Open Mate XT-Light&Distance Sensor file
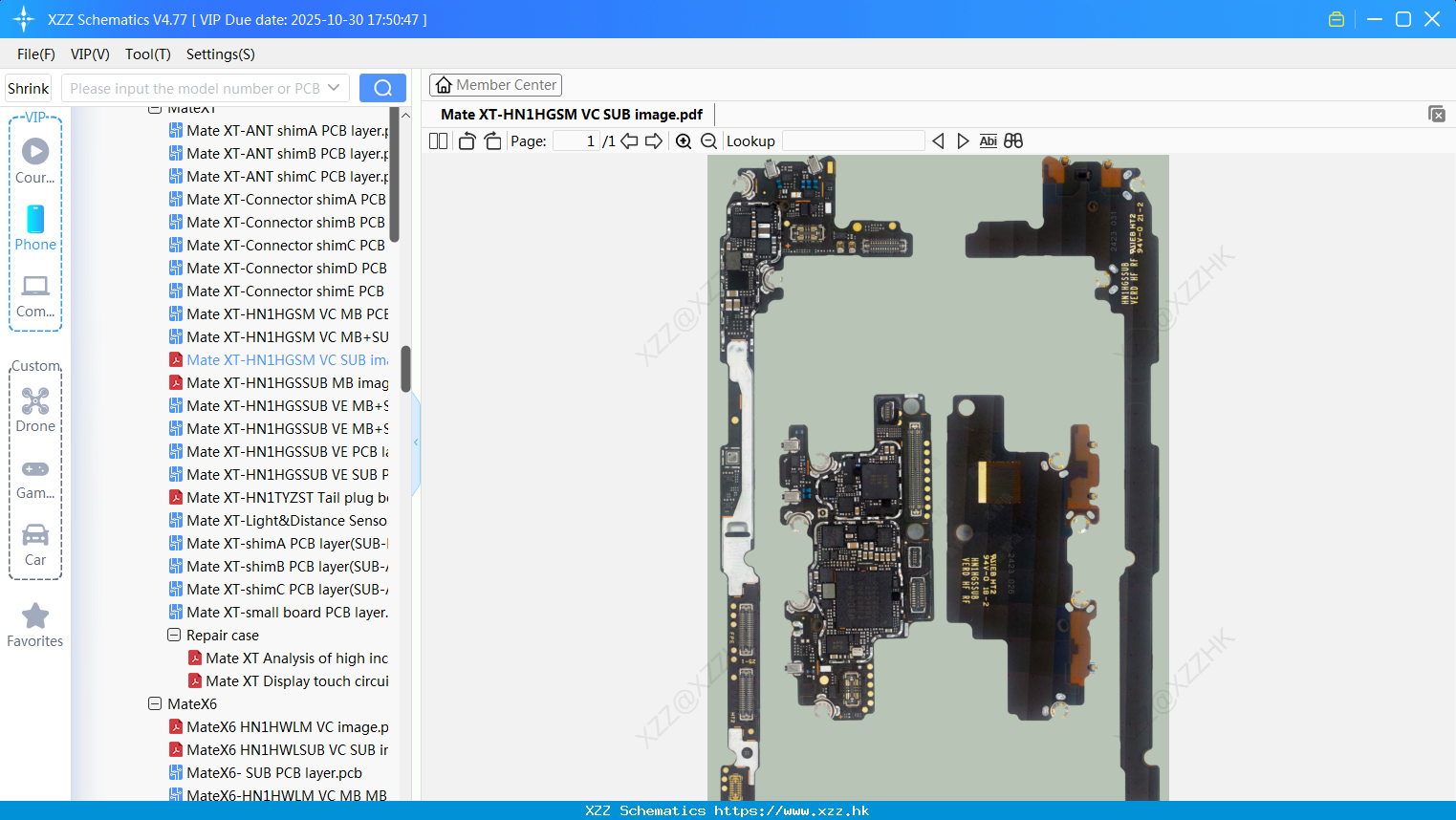Image resolution: width=1456 pixels, height=820 pixels. coord(278,520)
